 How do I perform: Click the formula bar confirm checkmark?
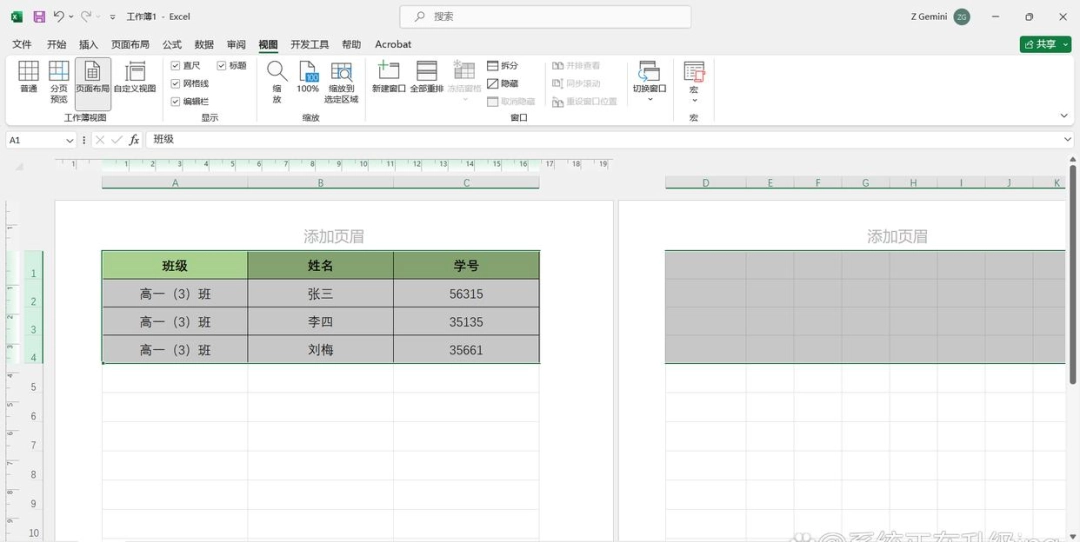coord(116,140)
